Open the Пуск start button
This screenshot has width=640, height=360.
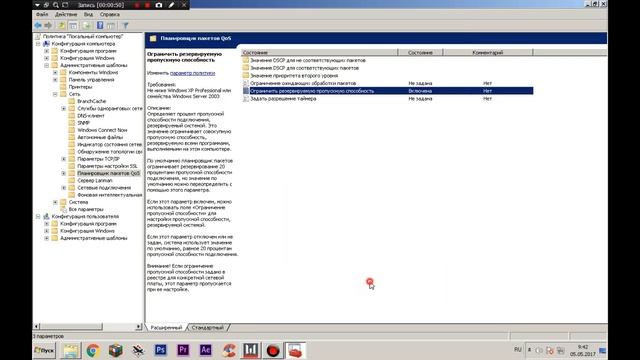coord(44,350)
